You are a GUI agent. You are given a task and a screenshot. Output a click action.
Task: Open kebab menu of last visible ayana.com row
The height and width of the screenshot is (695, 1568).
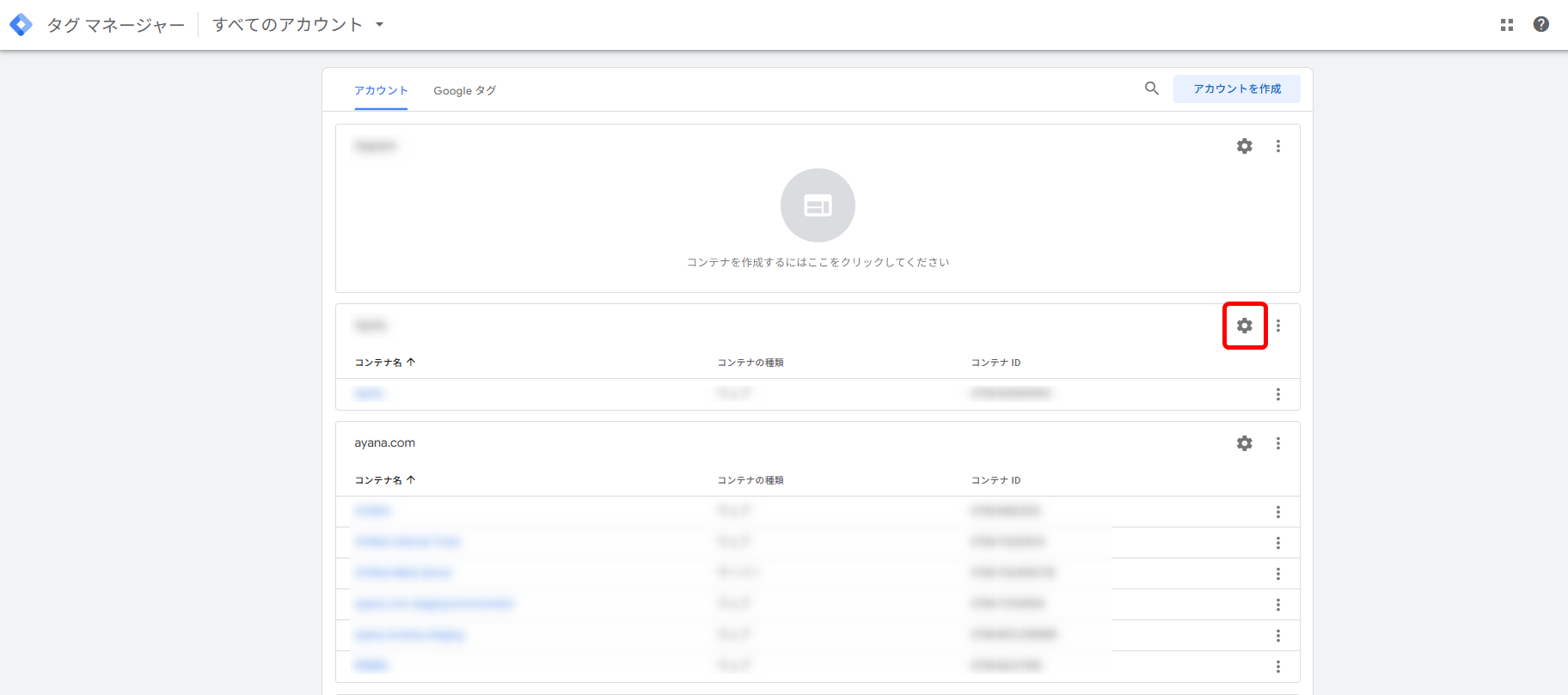[1278, 667]
